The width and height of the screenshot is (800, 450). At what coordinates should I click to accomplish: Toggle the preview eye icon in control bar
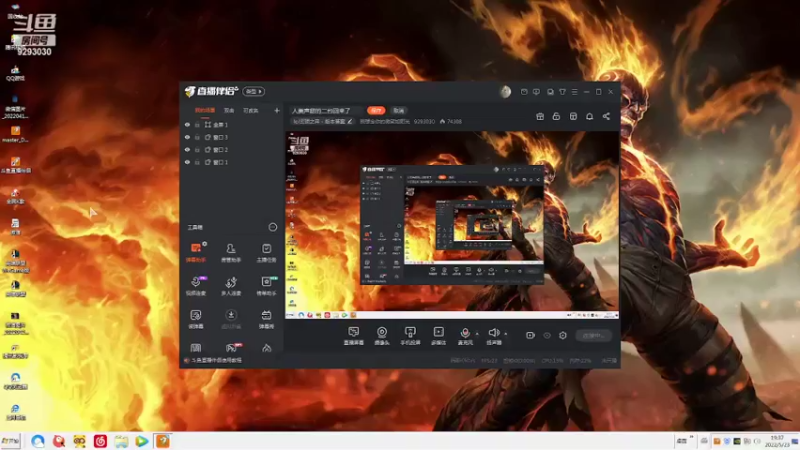coord(547,335)
